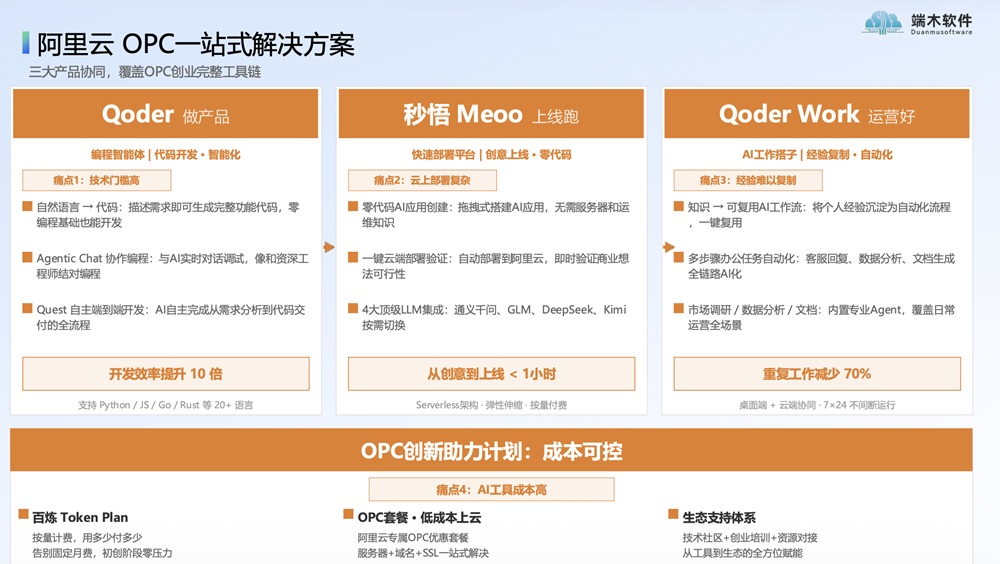This screenshot has width=1000, height=564.
Task: Click bullet text 零代码AI应用创建
Action: pyautogui.click(x=406, y=207)
